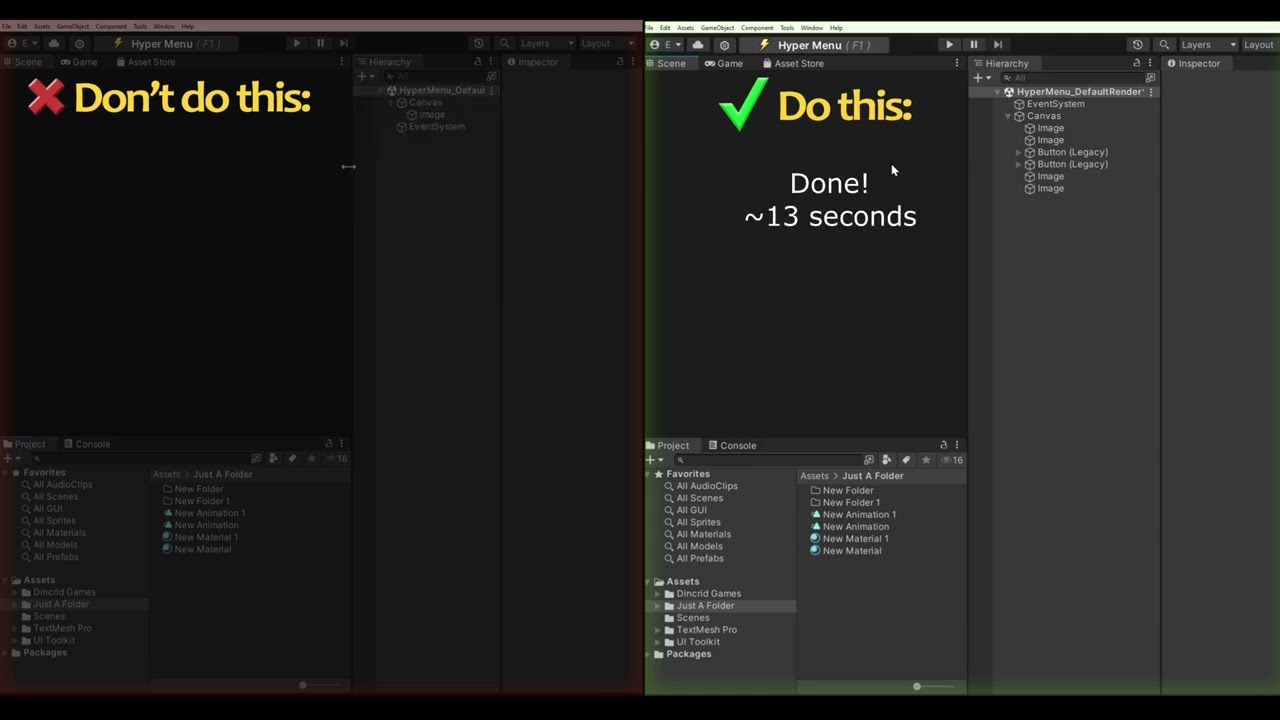Open undo history icon in right window
1280x720 pixels.
pyautogui.click(x=1137, y=44)
